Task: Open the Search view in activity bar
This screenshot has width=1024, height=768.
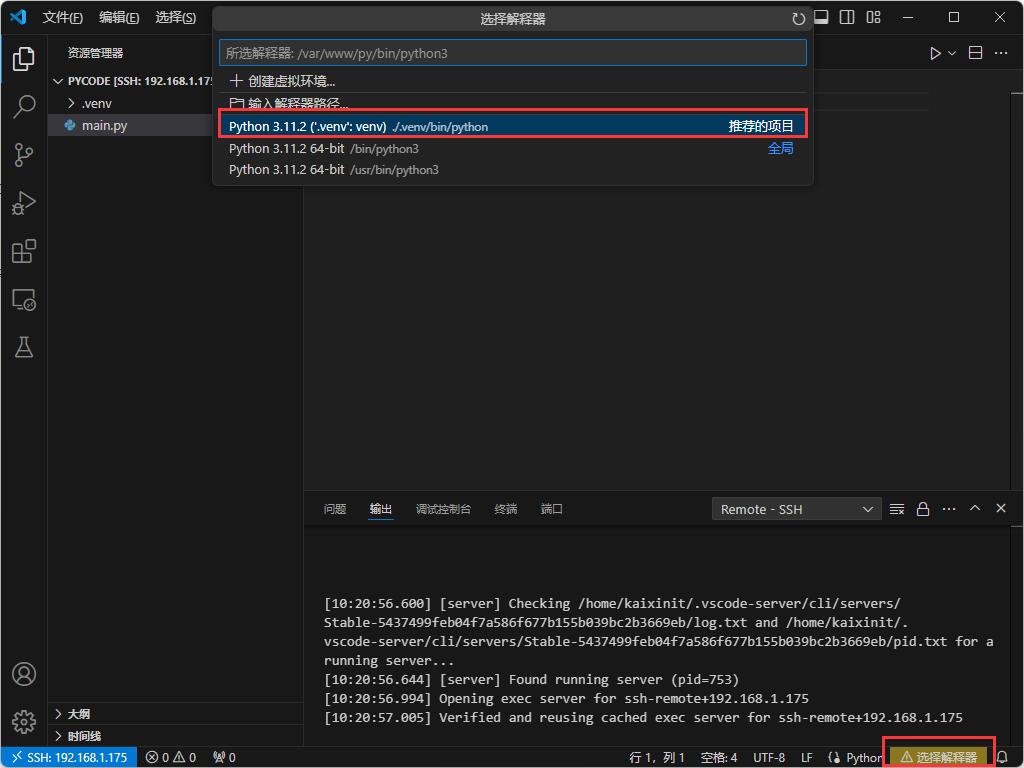Action: coord(24,106)
